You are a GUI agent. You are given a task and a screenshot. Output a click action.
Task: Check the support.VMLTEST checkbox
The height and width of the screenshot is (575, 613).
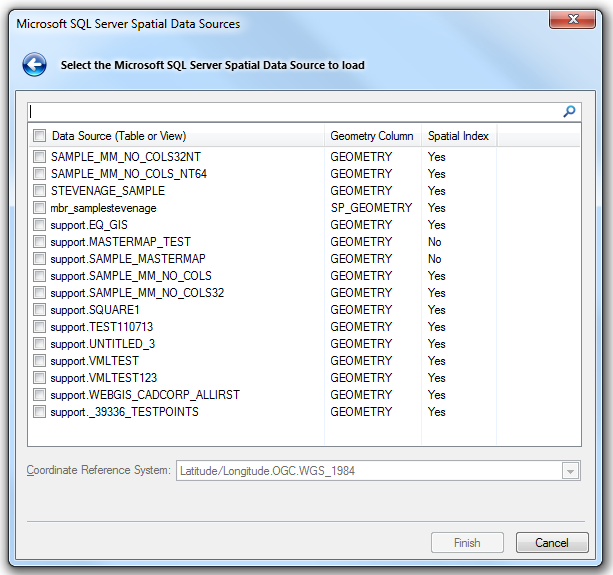39,361
